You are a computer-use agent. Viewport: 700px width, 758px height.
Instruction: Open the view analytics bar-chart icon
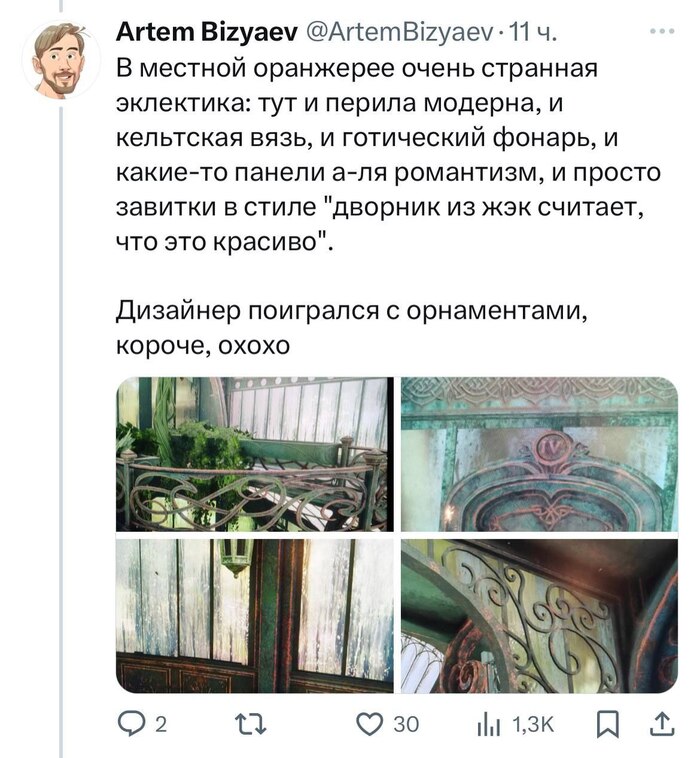[489, 725]
